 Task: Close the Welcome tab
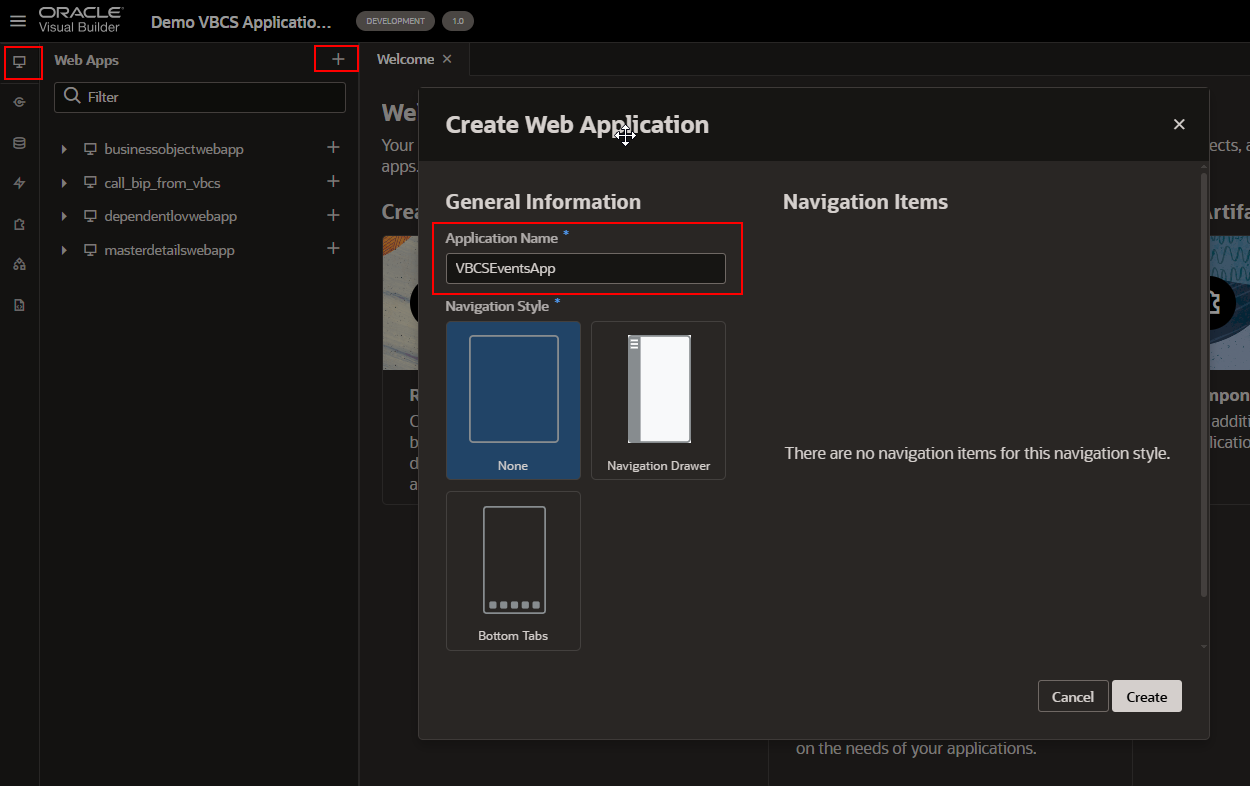[x=447, y=59]
